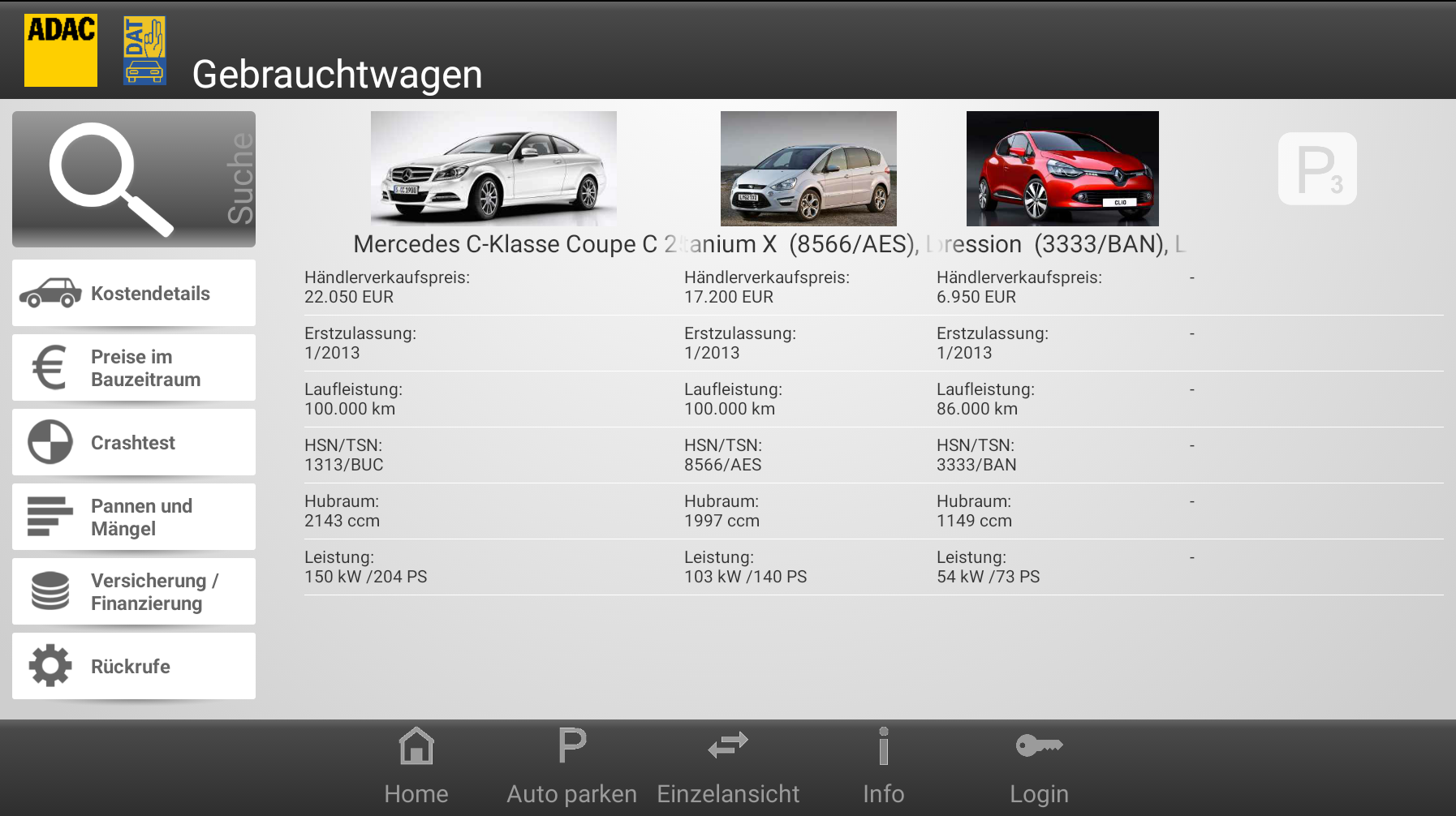Show Crashtest results
Viewport: 1456px width, 816px height.
(134, 442)
